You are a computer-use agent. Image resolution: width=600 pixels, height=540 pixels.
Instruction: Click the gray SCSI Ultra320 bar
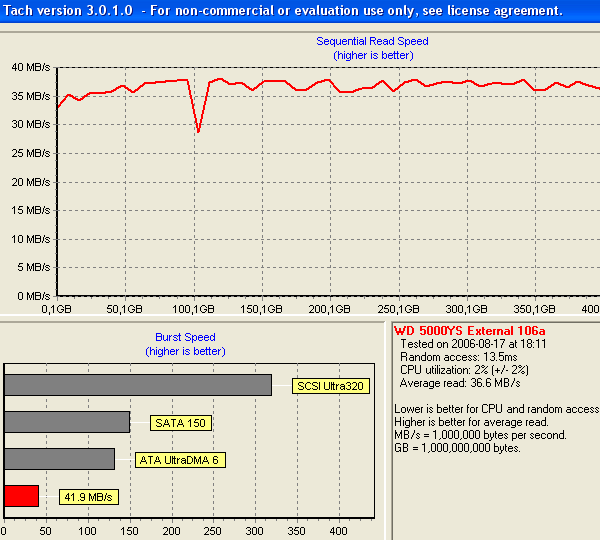[137, 385]
